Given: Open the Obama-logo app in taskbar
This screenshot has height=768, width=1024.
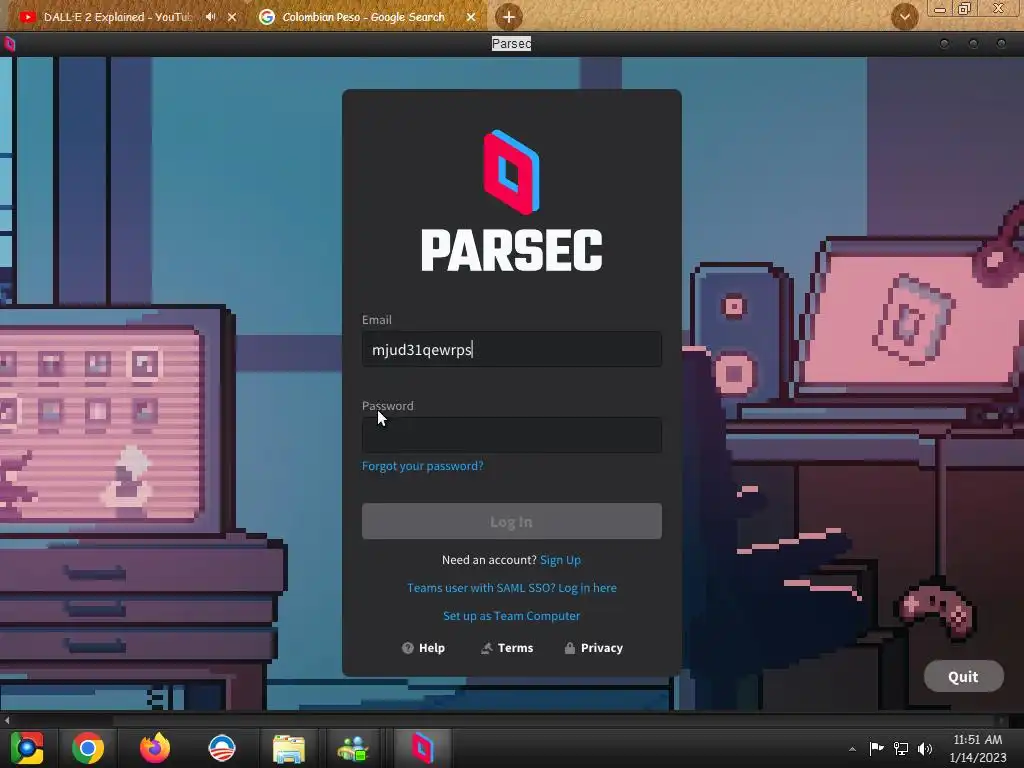Looking at the screenshot, I should pos(221,748).
